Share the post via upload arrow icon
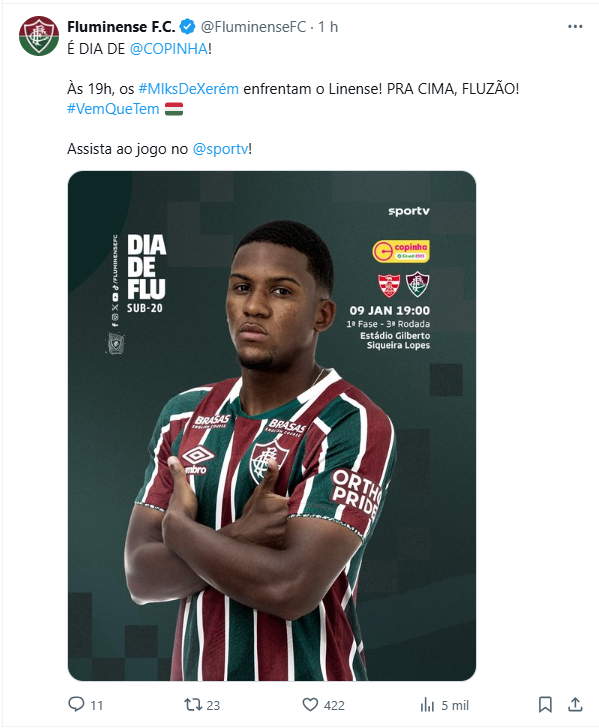This screenshot has height=728, width=599. click(x=575, y=704)
